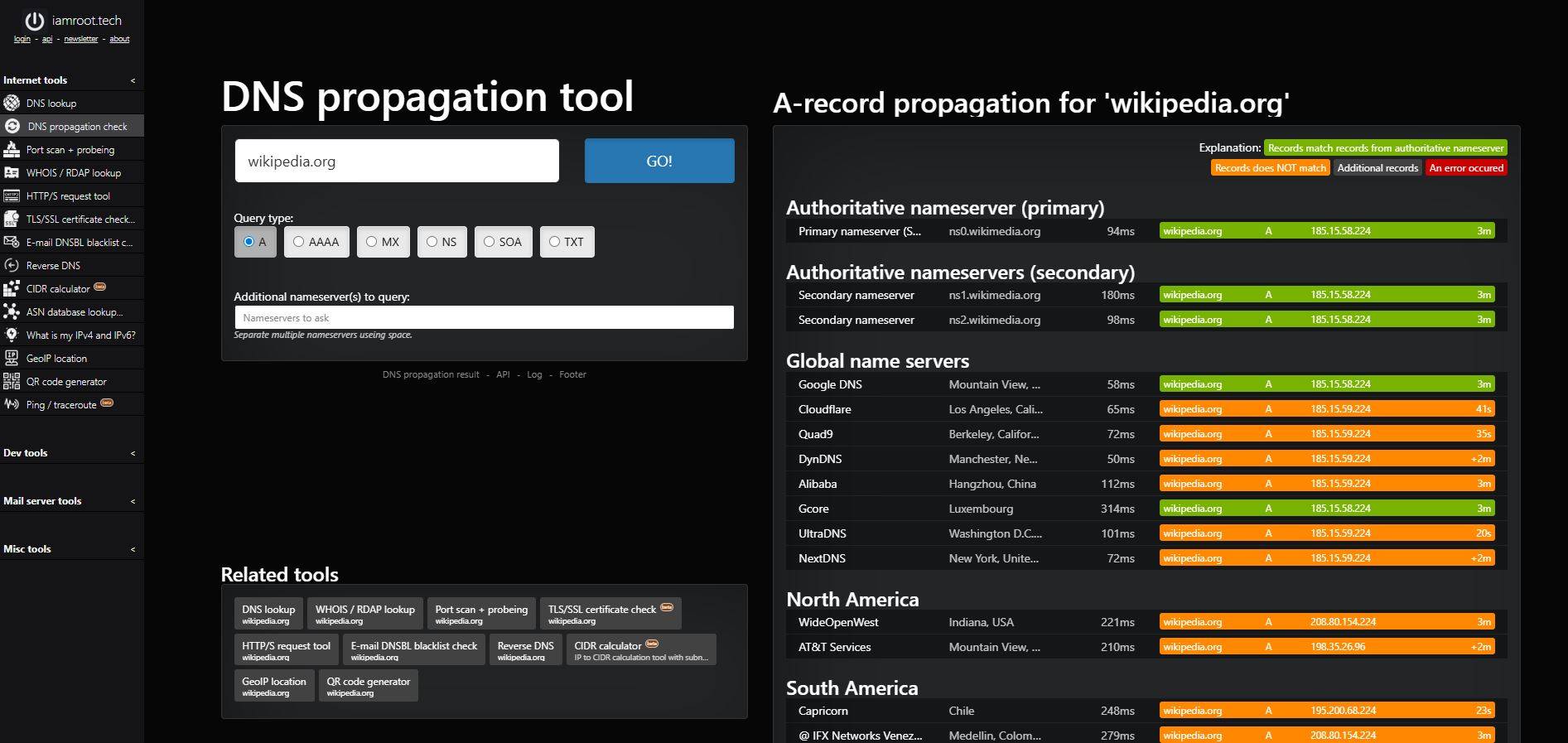
Task: Click the Reverse DNS sidebar icon
Action: [12, 265]
